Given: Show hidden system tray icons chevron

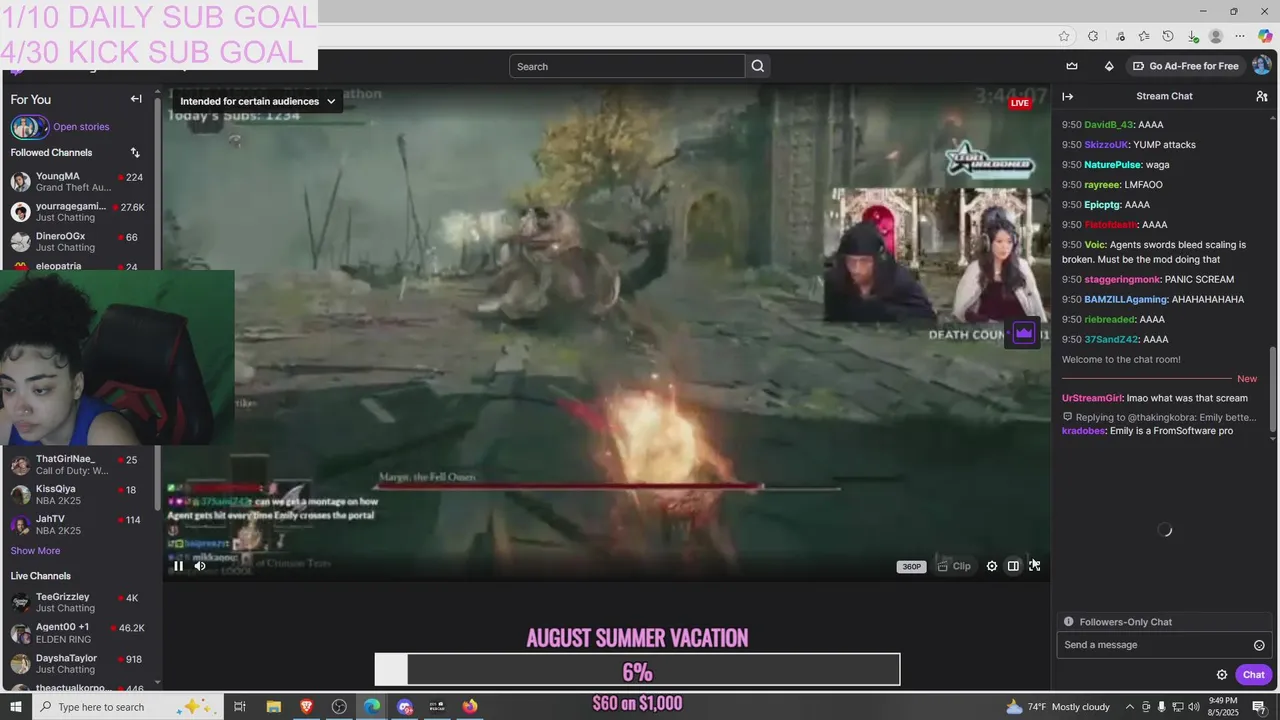Looking at the screenshot, I should 1130,707.
